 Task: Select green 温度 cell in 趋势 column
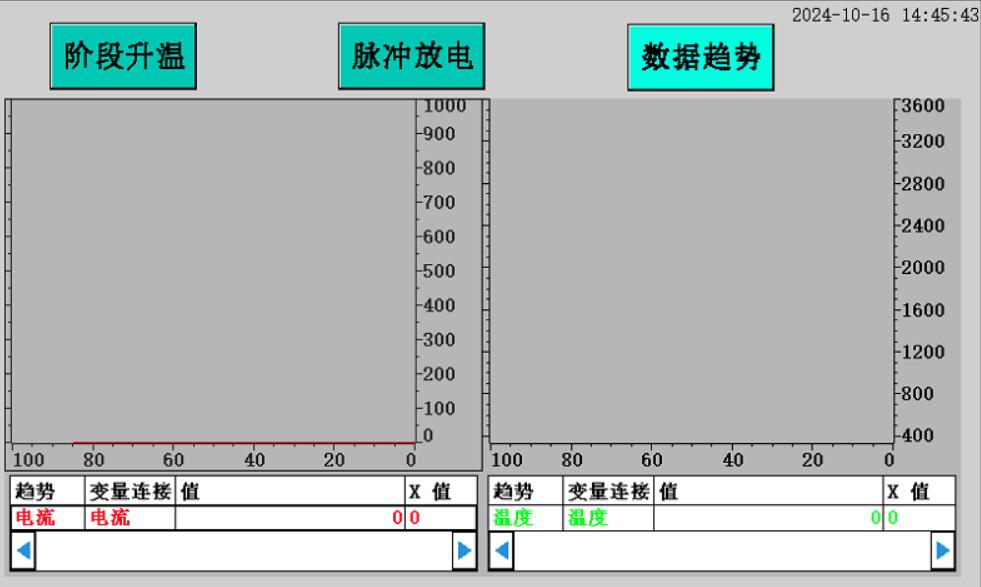pyautogui.click(x=526, y=518)
